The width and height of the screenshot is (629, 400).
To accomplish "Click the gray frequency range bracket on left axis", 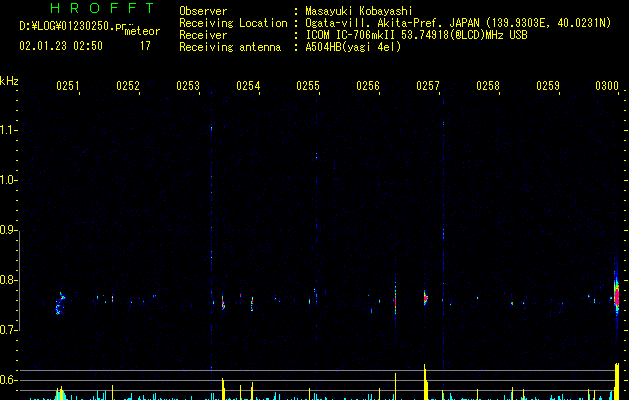I will [x=19, y=280].
